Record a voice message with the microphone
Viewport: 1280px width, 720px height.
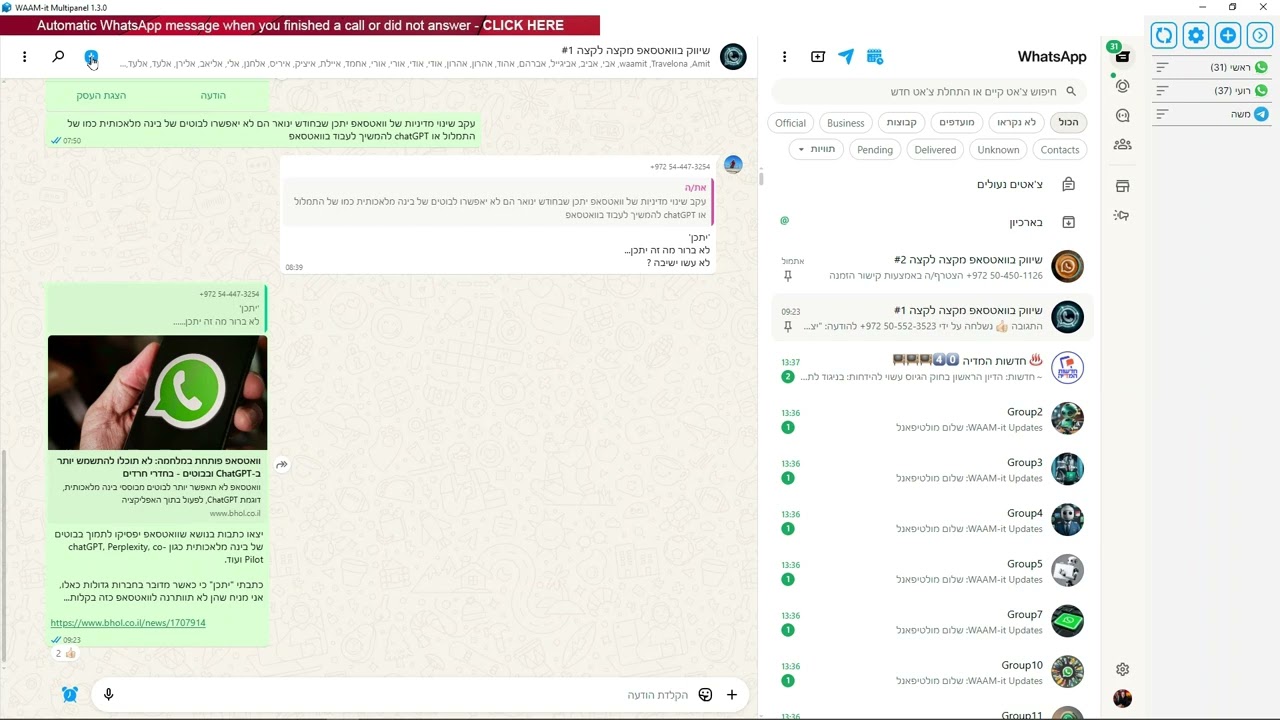pos(108,694)
